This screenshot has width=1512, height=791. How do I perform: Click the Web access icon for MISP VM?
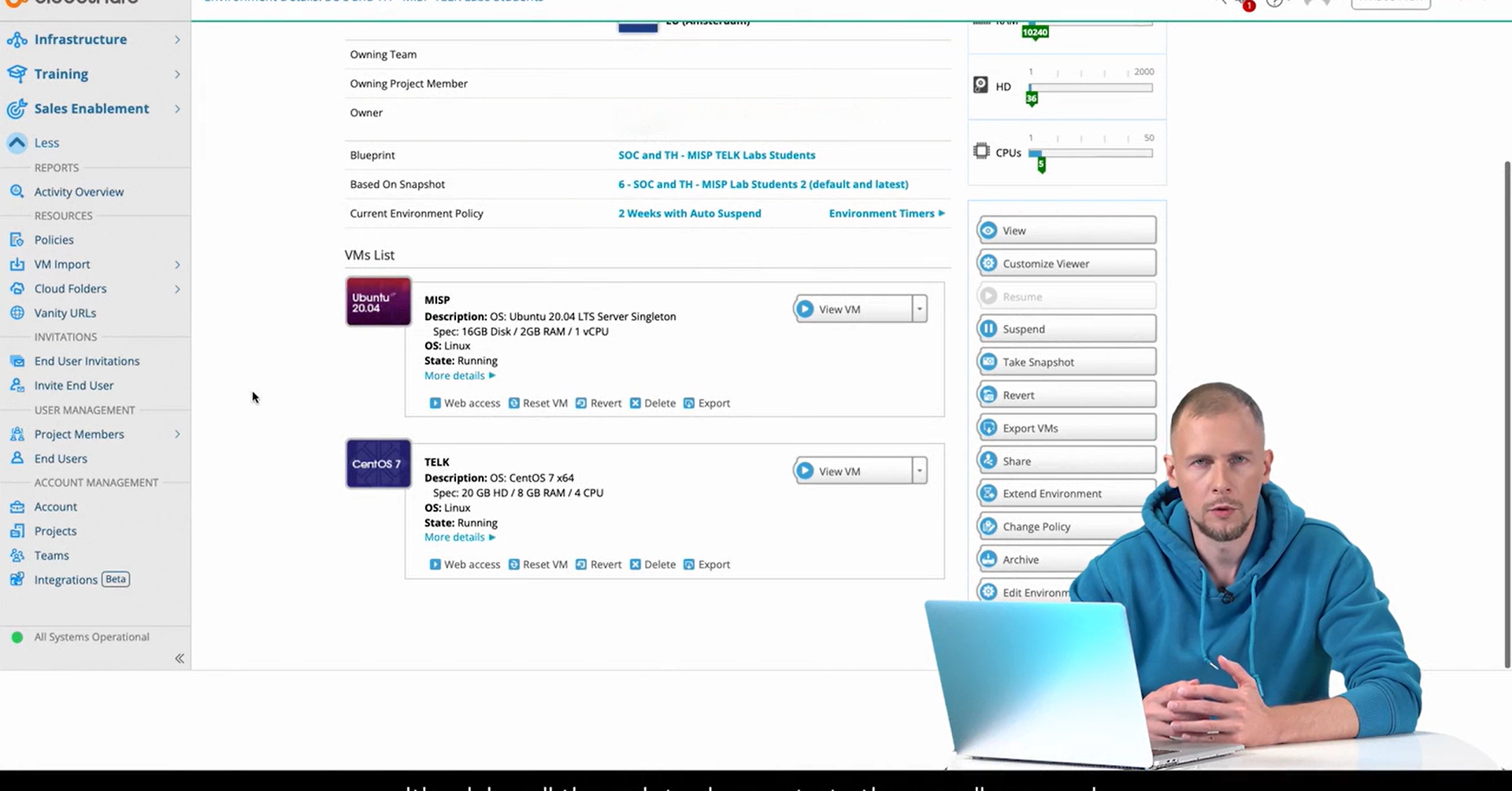click(x=435, y=403)
